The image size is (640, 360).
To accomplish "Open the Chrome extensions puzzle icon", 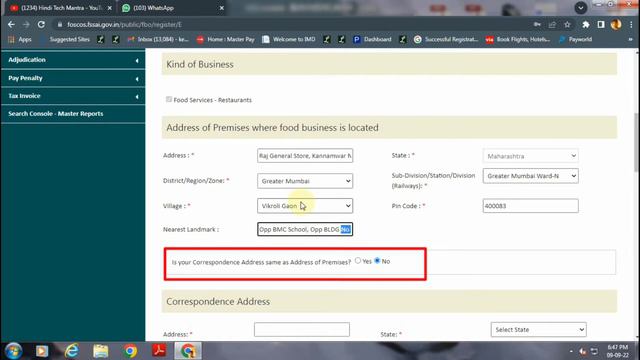I will pyautogui.click(x=586, y=24).
